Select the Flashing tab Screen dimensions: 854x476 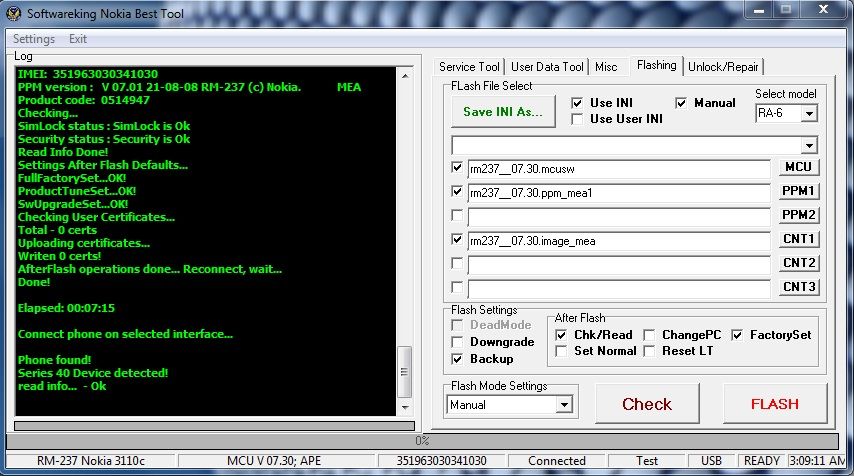656,65
